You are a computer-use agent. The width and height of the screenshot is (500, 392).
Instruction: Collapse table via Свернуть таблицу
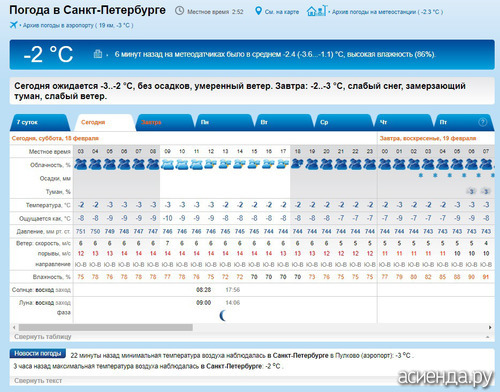pos(43,337)
